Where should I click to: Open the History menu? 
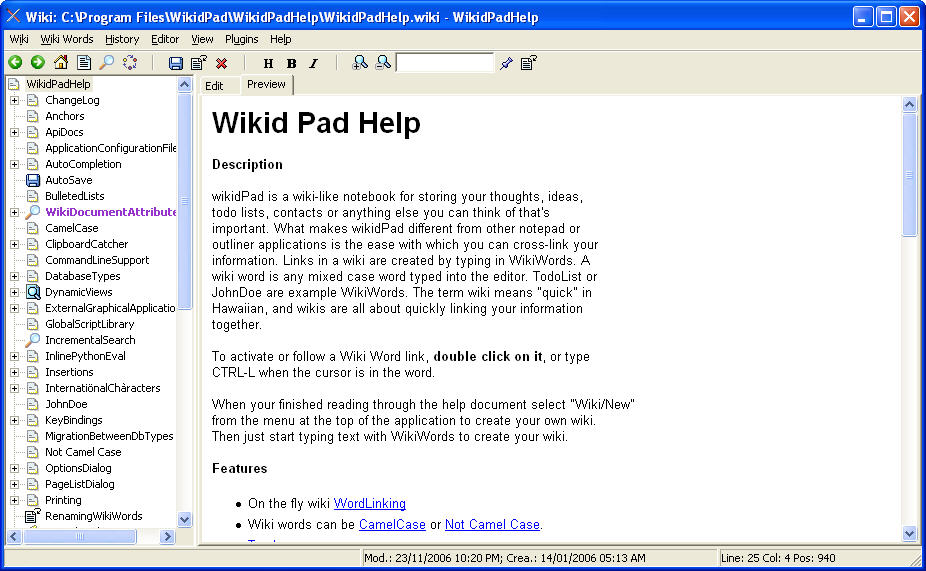tap(122, 39)
